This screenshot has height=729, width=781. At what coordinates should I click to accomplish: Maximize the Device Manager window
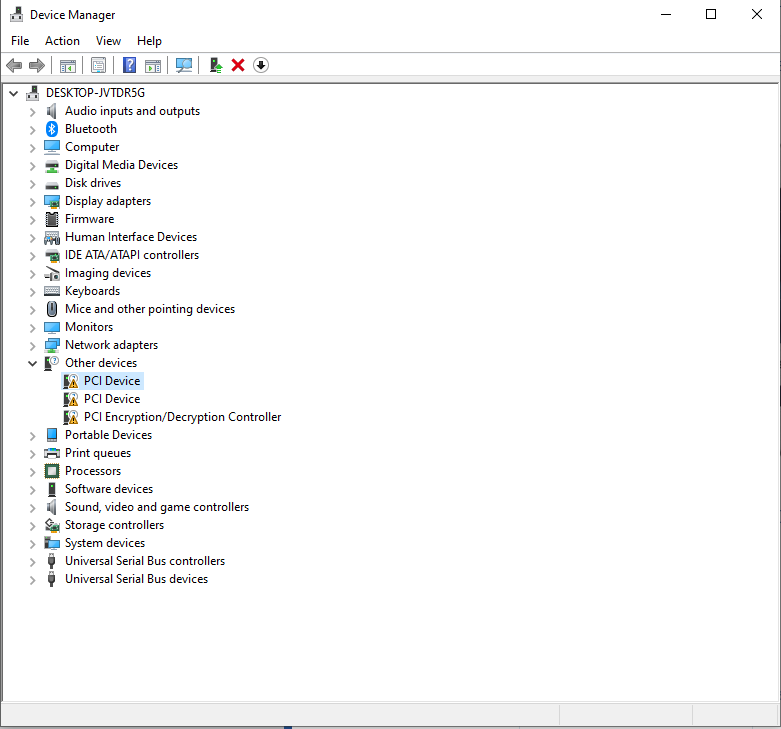pyautogui.click(x=711, y=14)
